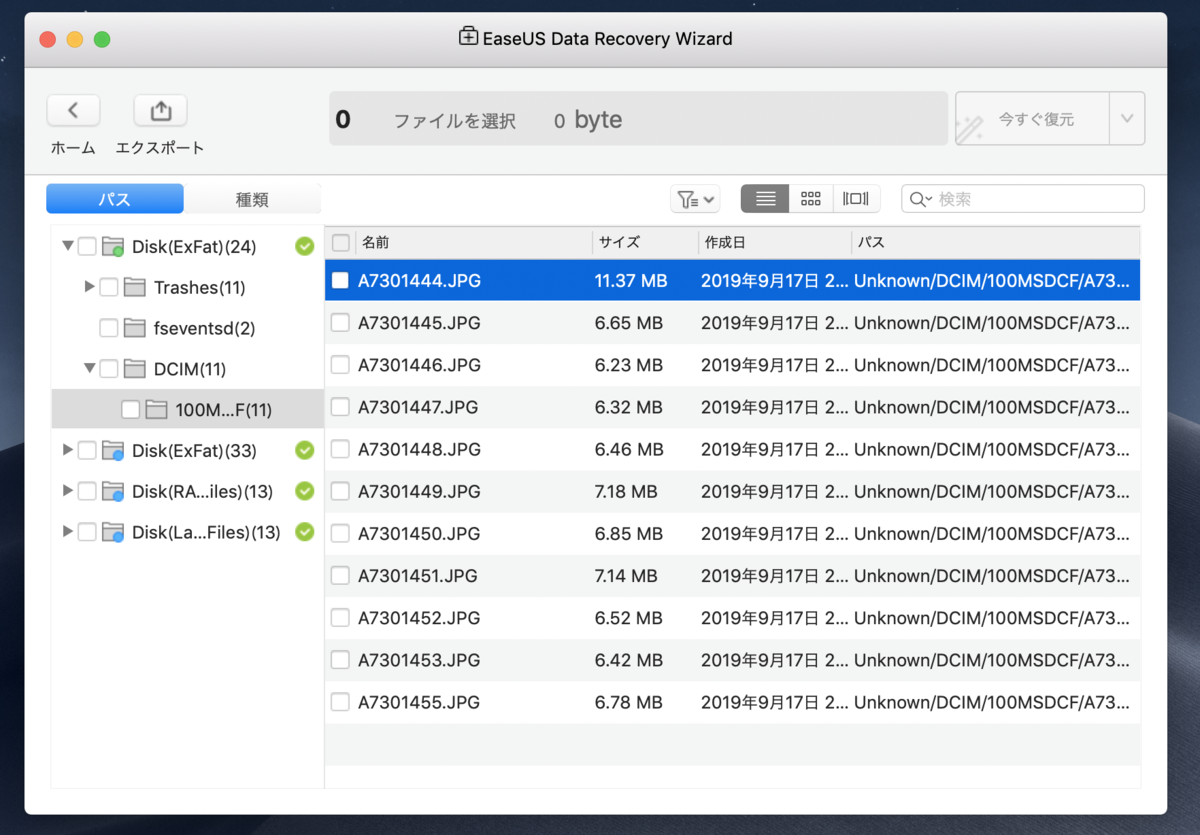Image resolution: width=1200 pixels, height=835 pixels.
Task: Select the 種類 tab
Action: [x=252, y=199]
